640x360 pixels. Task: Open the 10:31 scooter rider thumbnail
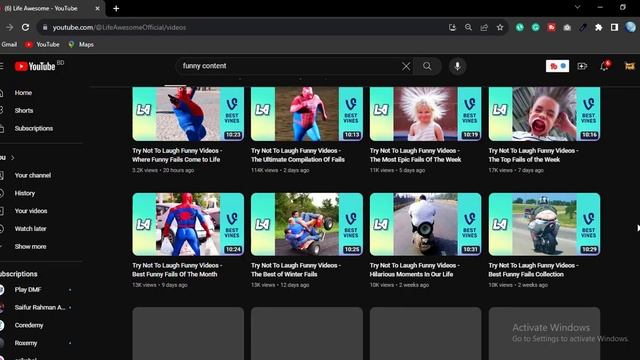pos(425,224)
